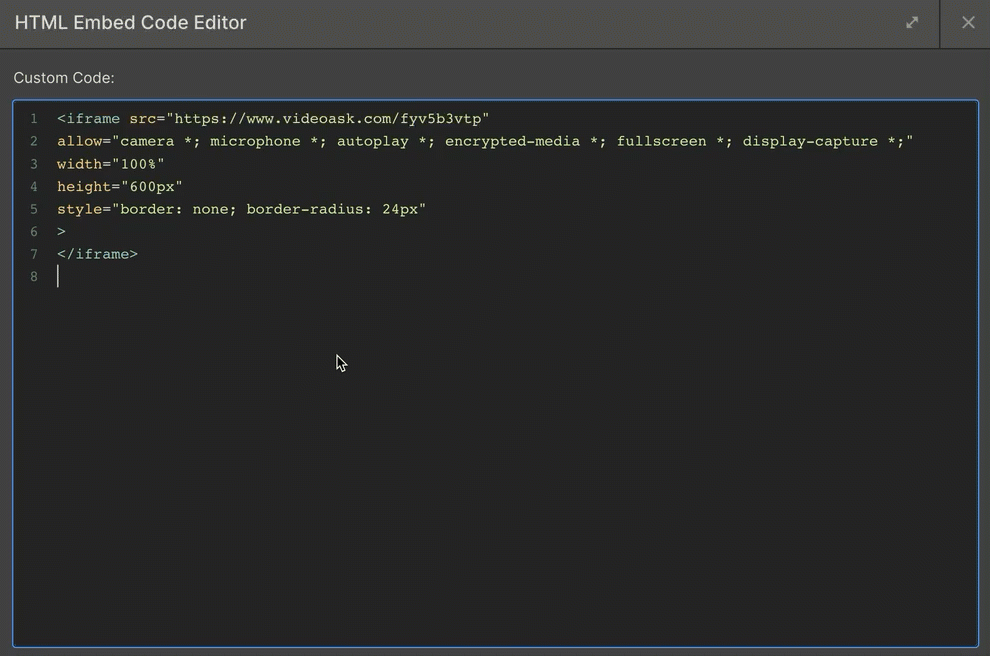Close the HTML Embed Code Editor
990x656 pixels.
pos(968,23)
